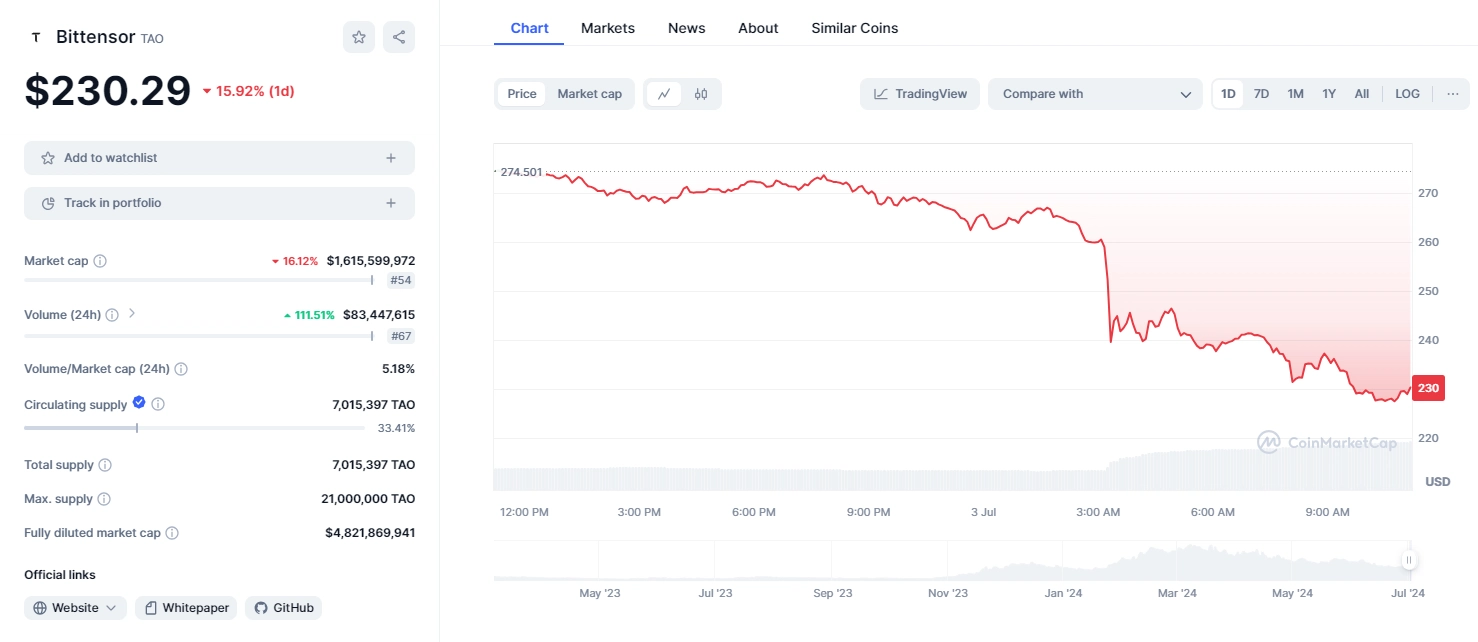
Task: Click the info icon next to Volume (24h)
Action: click(112, 315)
